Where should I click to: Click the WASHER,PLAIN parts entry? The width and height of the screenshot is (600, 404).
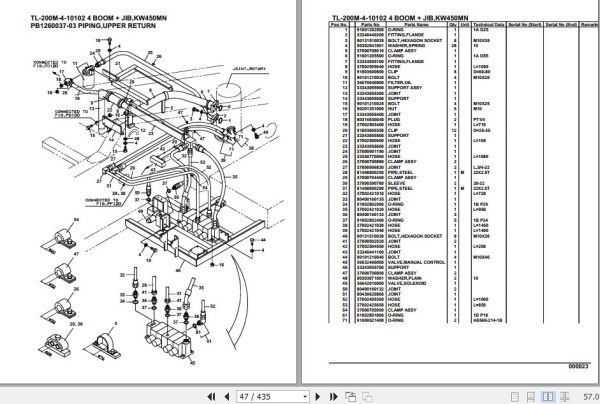[x=404, y=278]
